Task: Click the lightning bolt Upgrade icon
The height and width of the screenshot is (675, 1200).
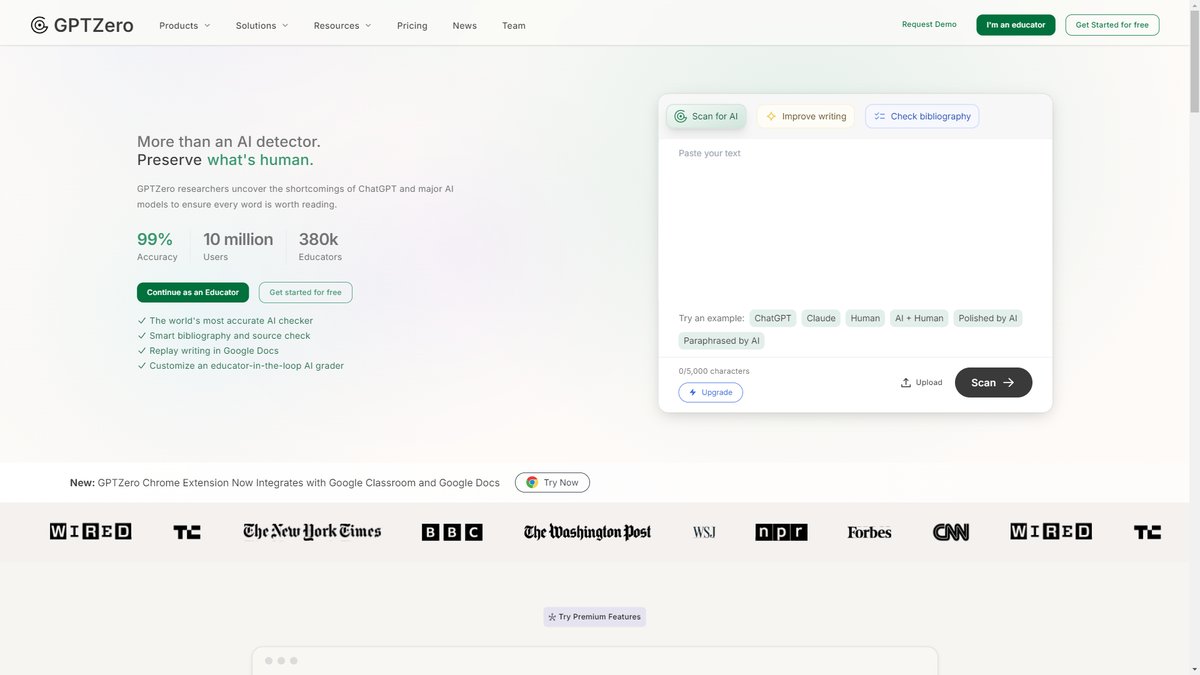Action: tap(693, 392)
